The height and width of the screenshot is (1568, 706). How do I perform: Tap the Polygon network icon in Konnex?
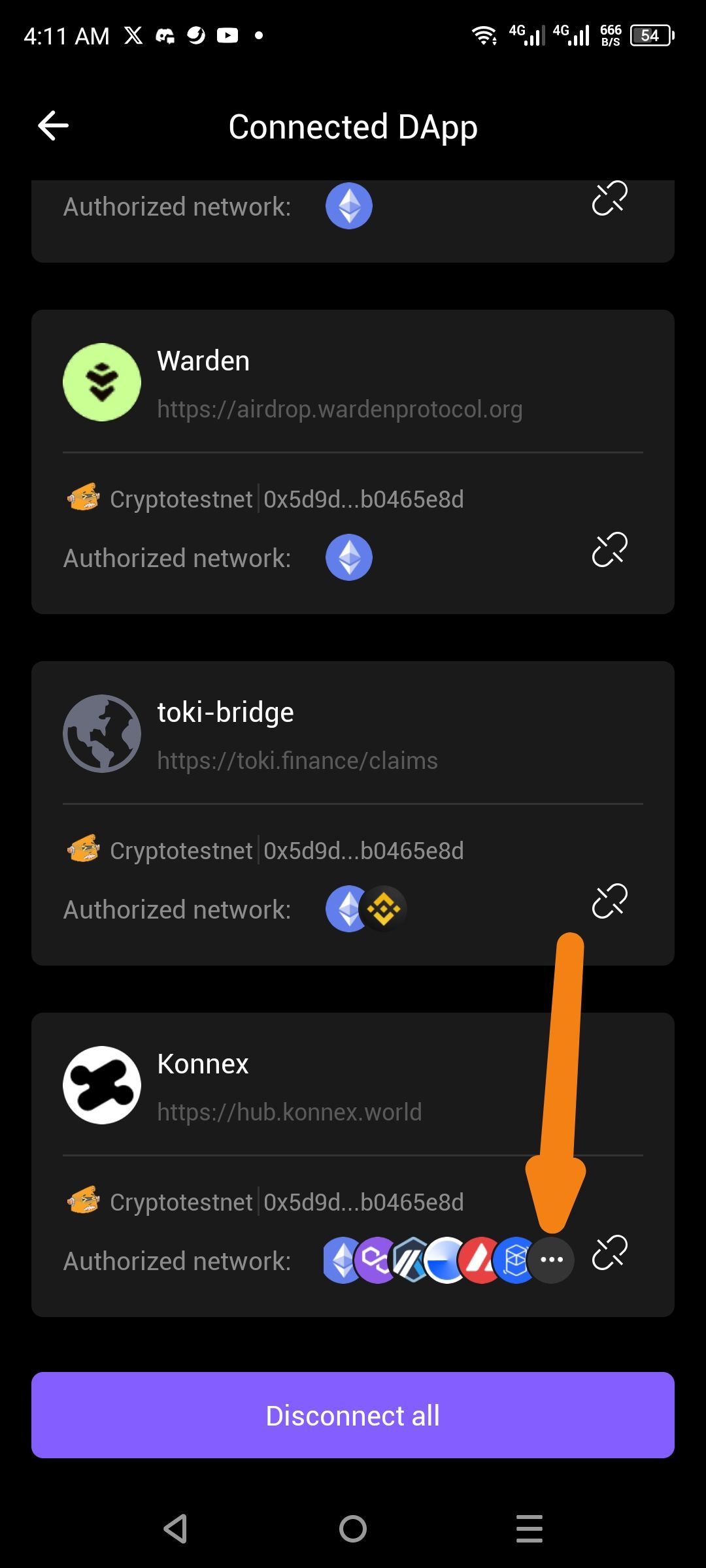377,1260
